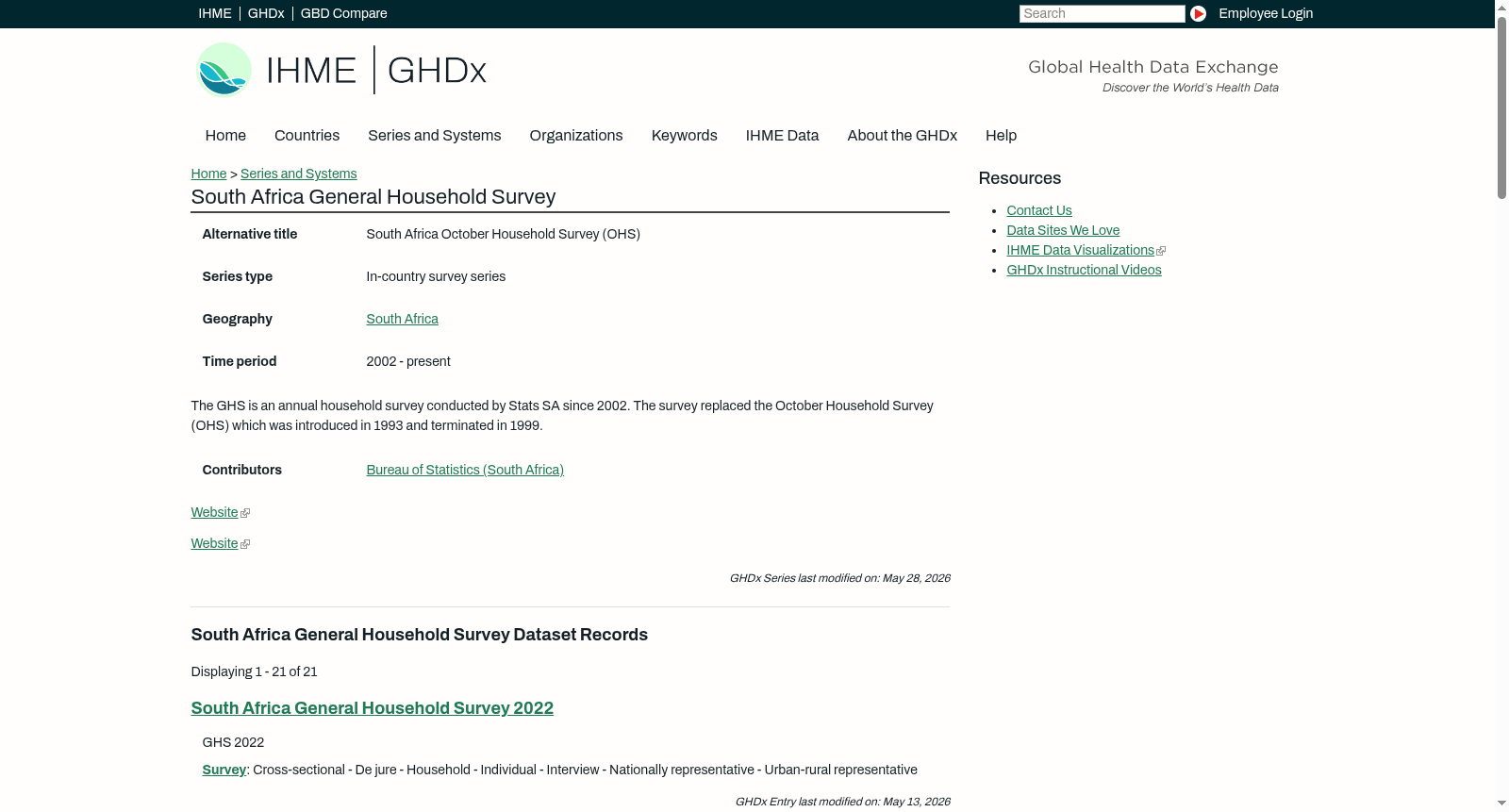
Task: Click the 'Series type' label
Action: [238, 276]
